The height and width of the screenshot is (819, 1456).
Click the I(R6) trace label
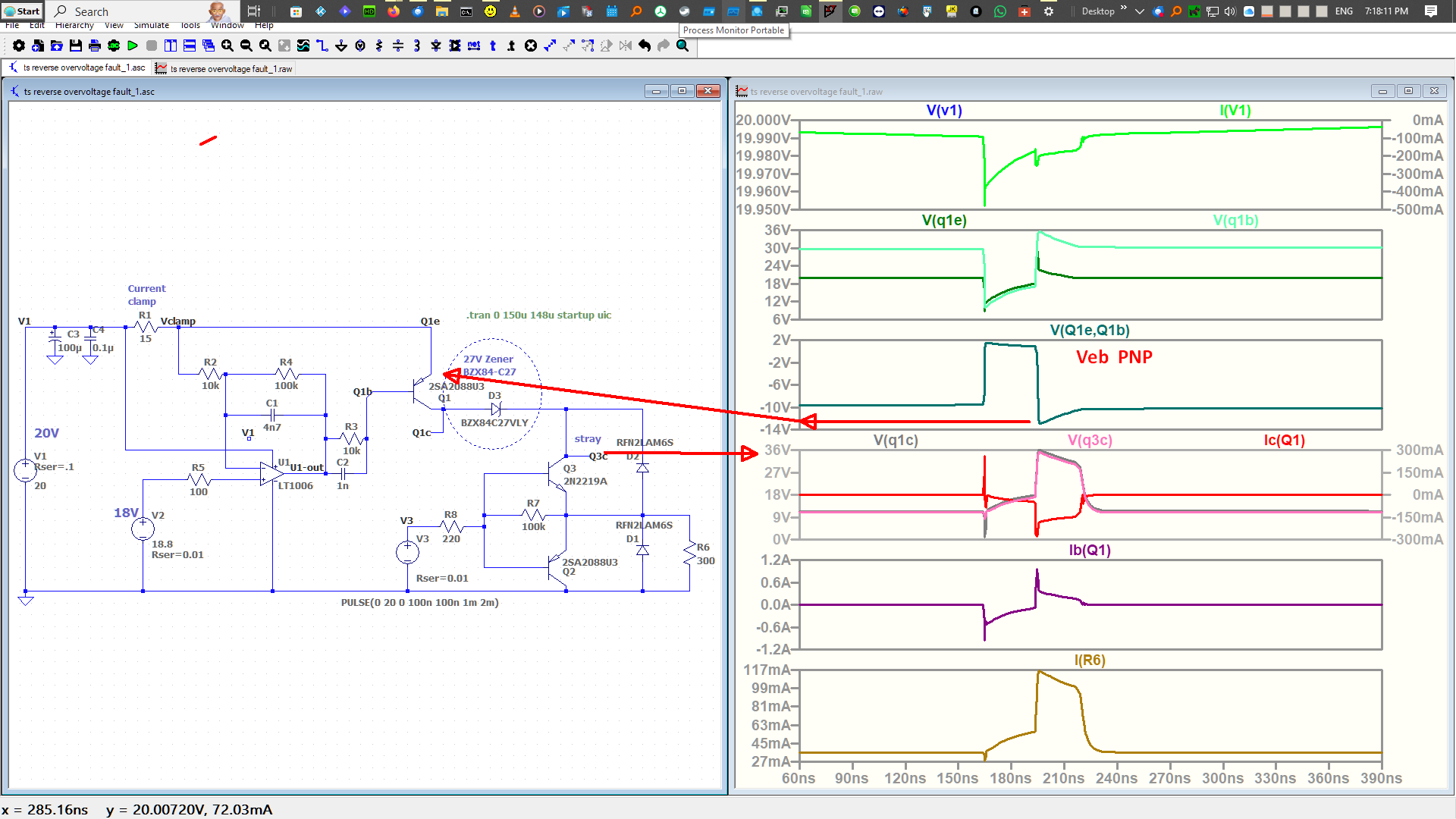click(1090, 661)
